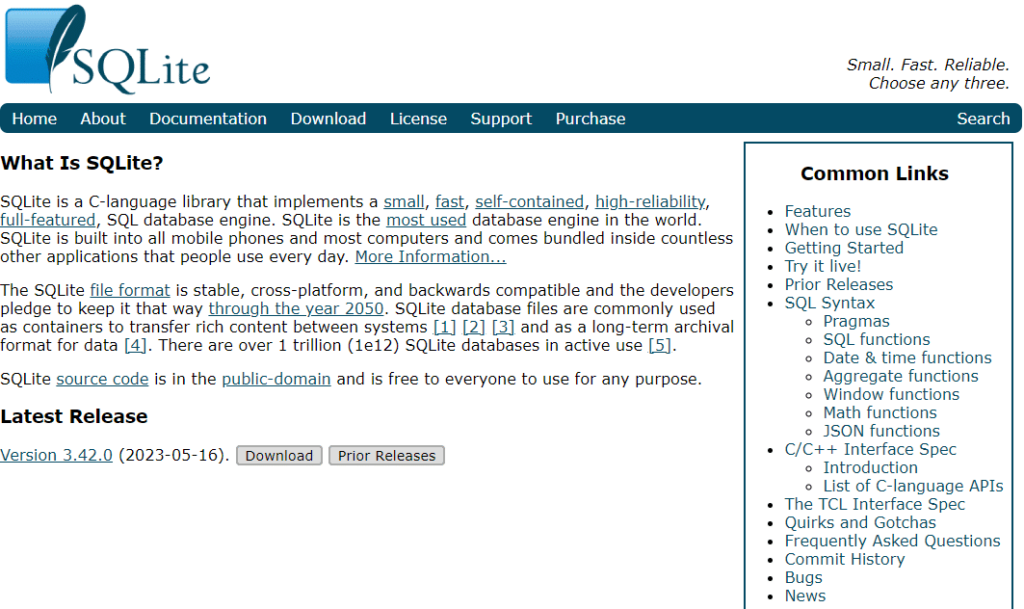
Task: Follow the 'most used' database link
Action: point(426,219)
